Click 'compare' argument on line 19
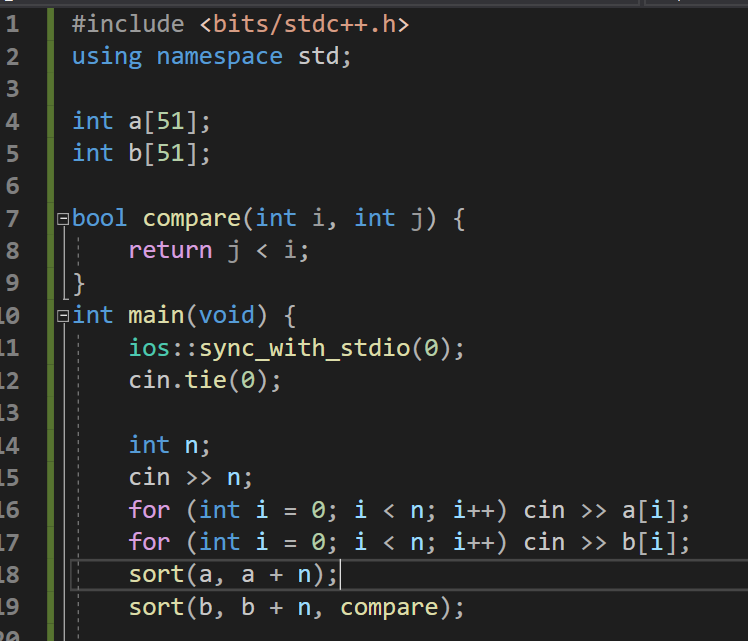 pyautogui.click(x=389, y=608)
